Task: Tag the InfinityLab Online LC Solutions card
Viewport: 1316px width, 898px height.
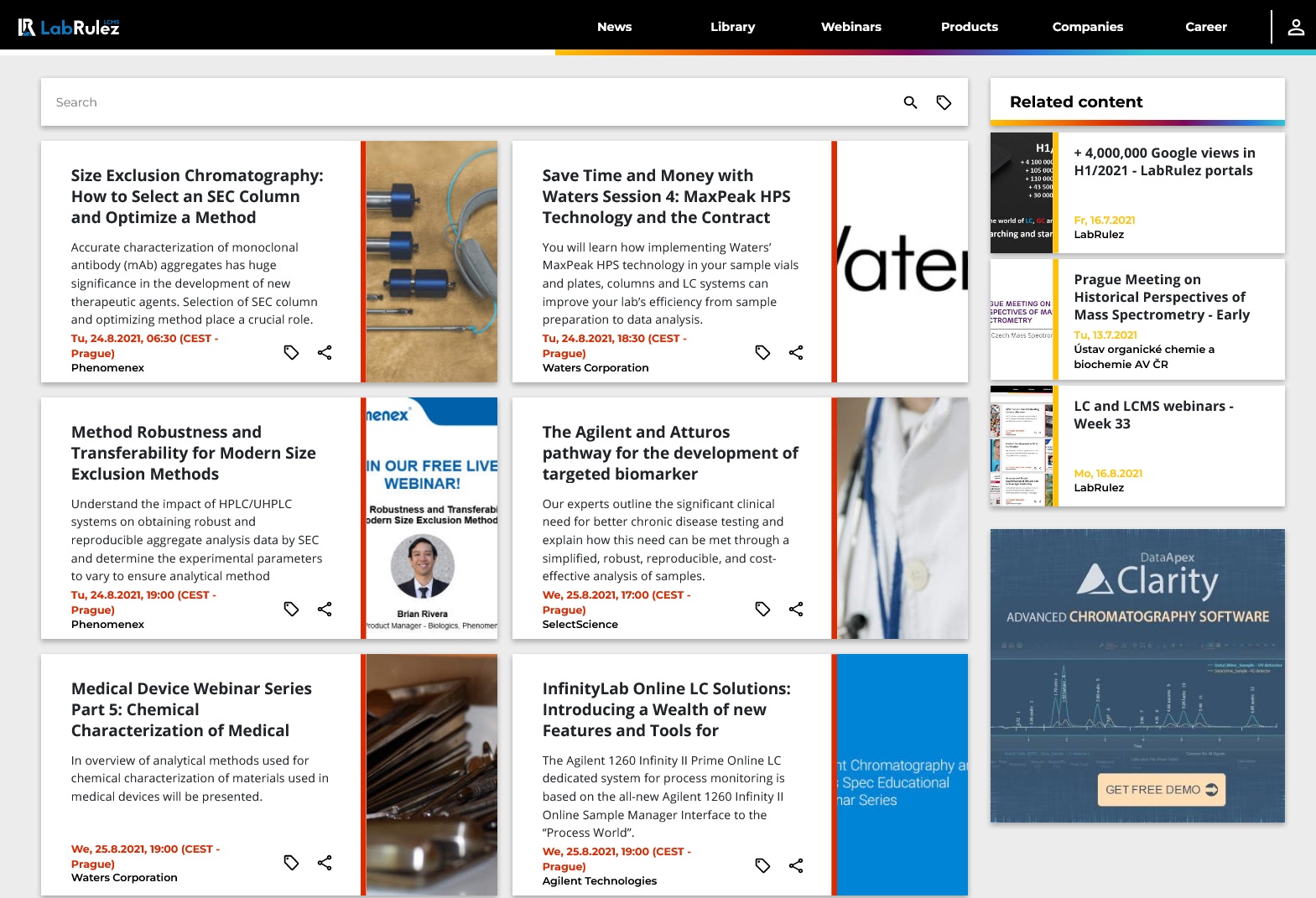Action: tap(762, 865)
